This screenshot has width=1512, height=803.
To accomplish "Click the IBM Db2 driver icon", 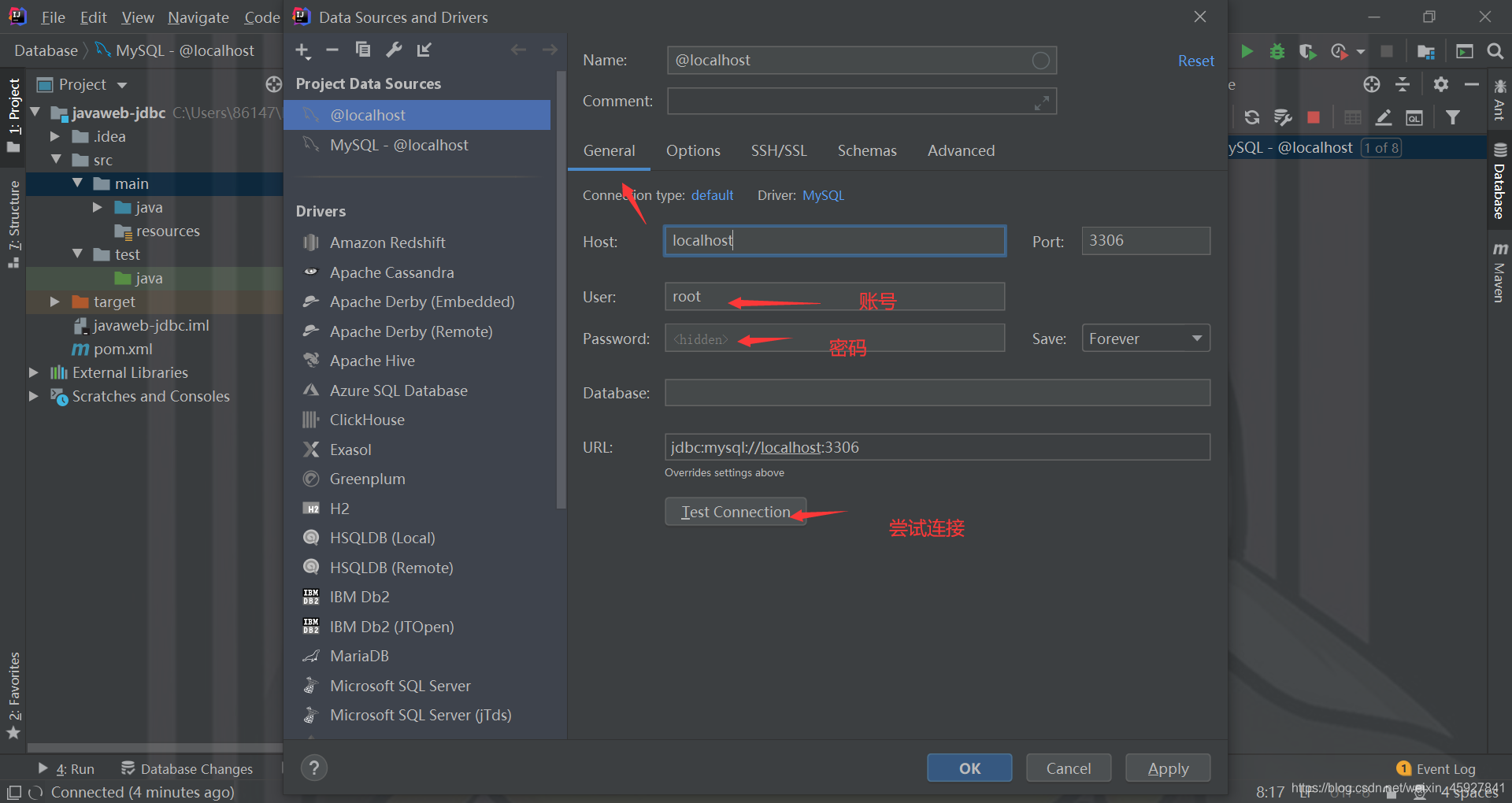I will click(x=311, y=597).
